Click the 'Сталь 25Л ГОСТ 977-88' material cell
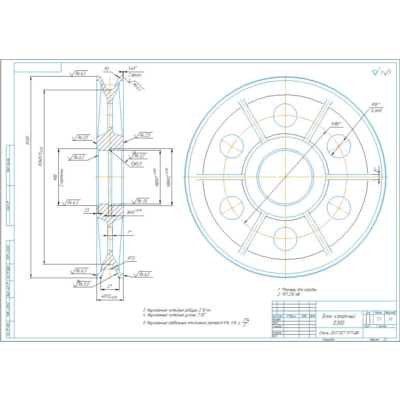Viewport: 400px width, 400px height. point(339,333)
